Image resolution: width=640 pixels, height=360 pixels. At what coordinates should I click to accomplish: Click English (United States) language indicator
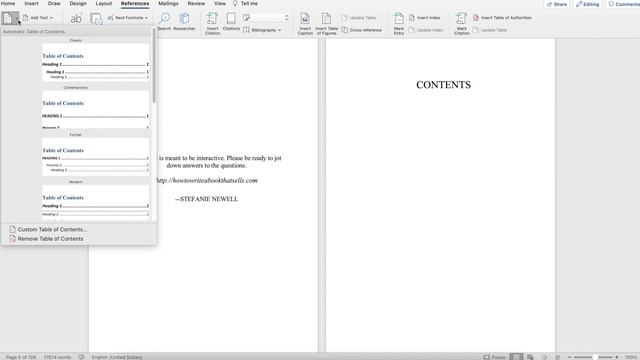click(x=117, y=357)
